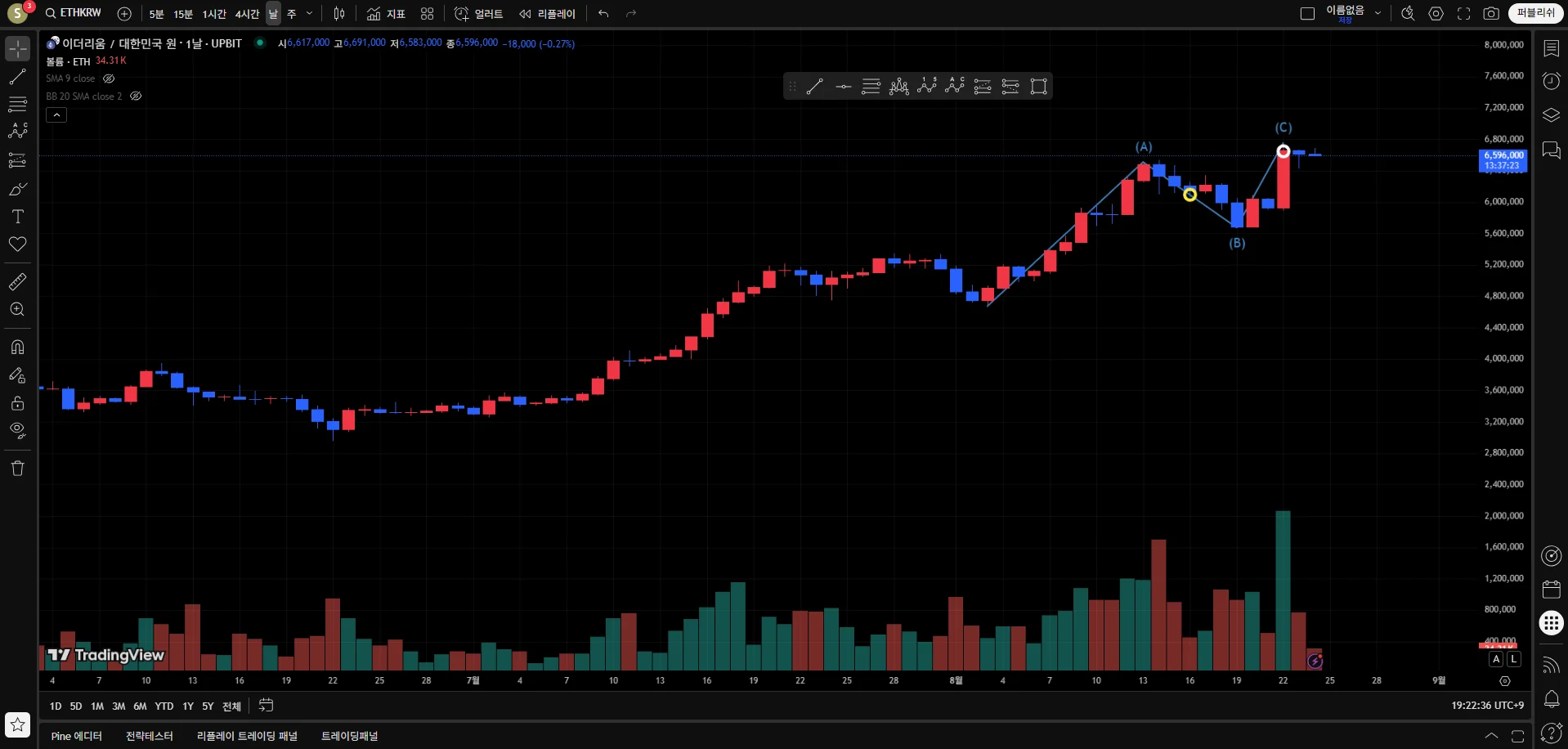Switch to the 5분 timeframe
The height and width of the screenshot is (749, 1568).
pos(157,14)
